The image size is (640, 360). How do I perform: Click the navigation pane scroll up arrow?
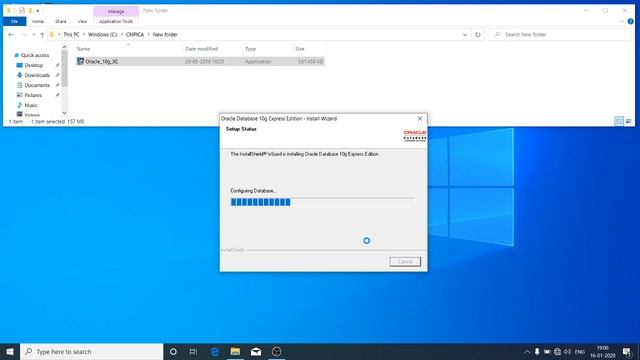coord(64,47)
